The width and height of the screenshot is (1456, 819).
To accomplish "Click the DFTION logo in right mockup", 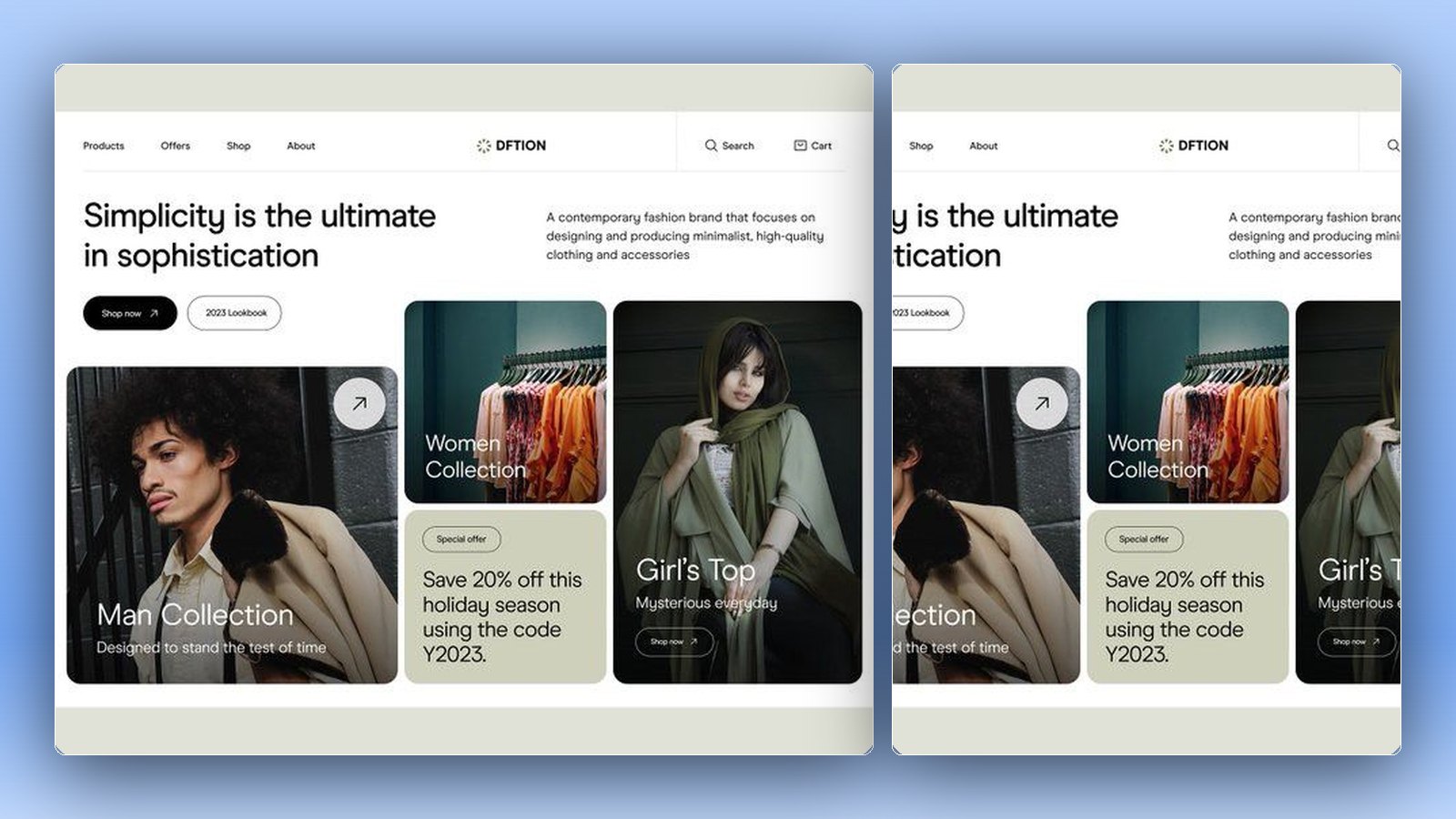I will point(1194,146).
